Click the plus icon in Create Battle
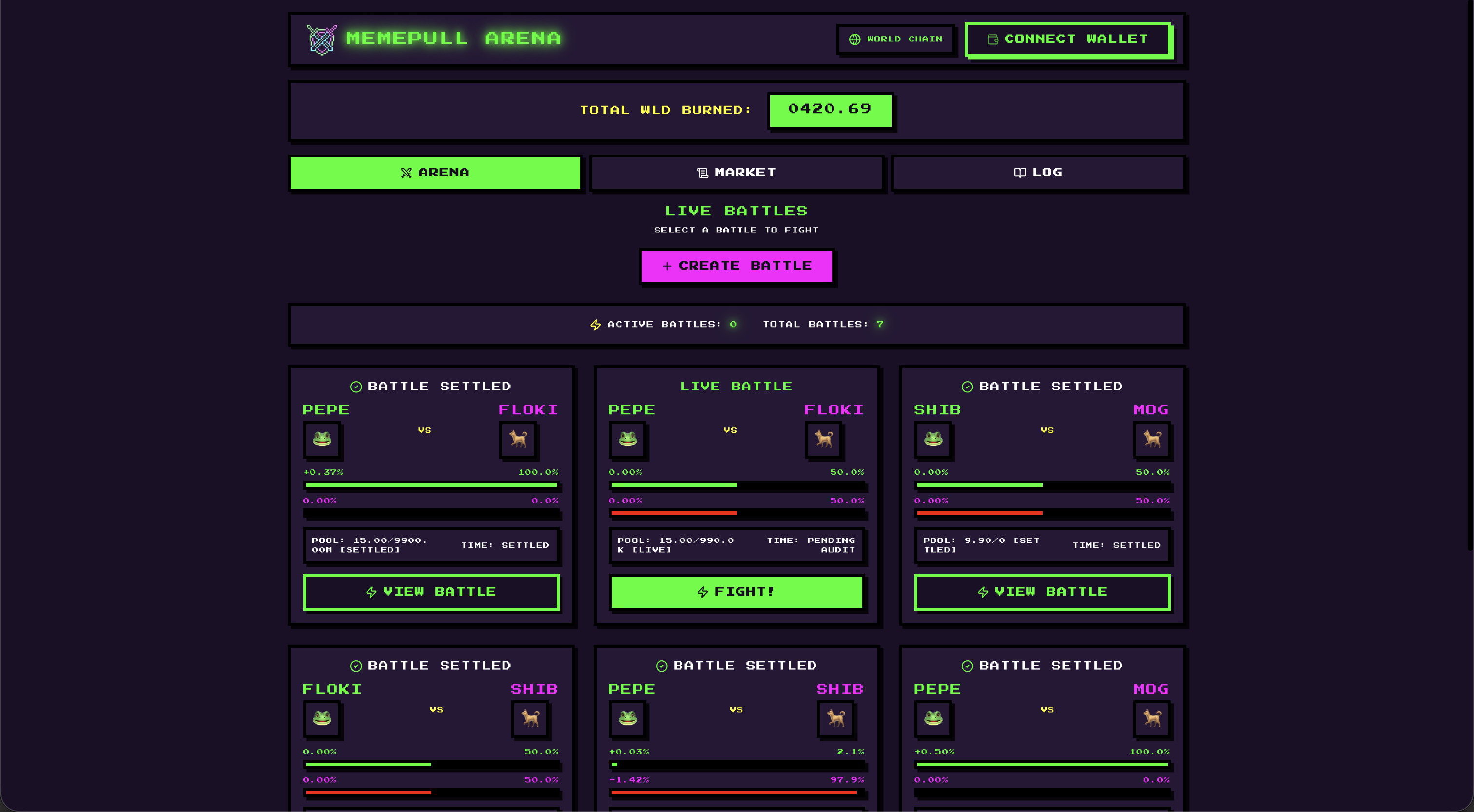1474x812 pixels. click(667, 266)
